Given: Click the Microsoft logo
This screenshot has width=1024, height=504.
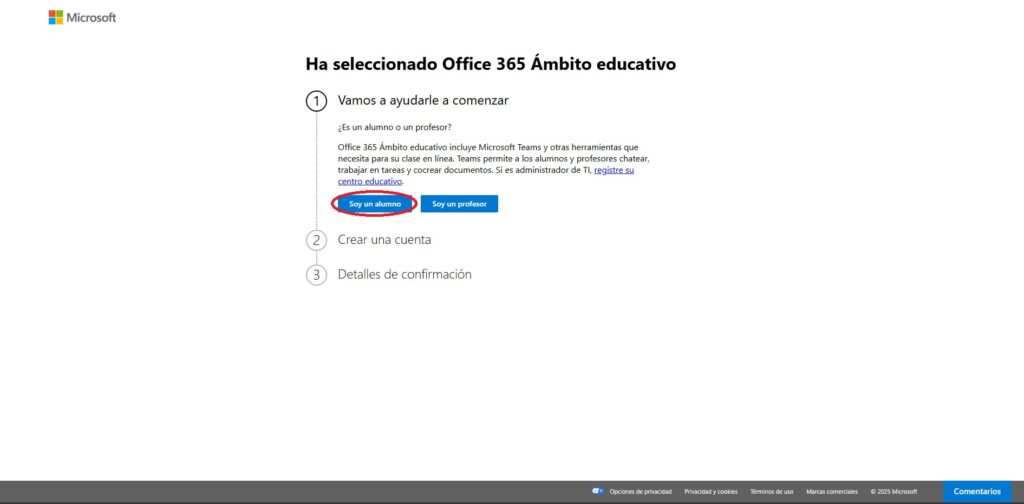Looking at the screenshot, I should coord(82,18).
